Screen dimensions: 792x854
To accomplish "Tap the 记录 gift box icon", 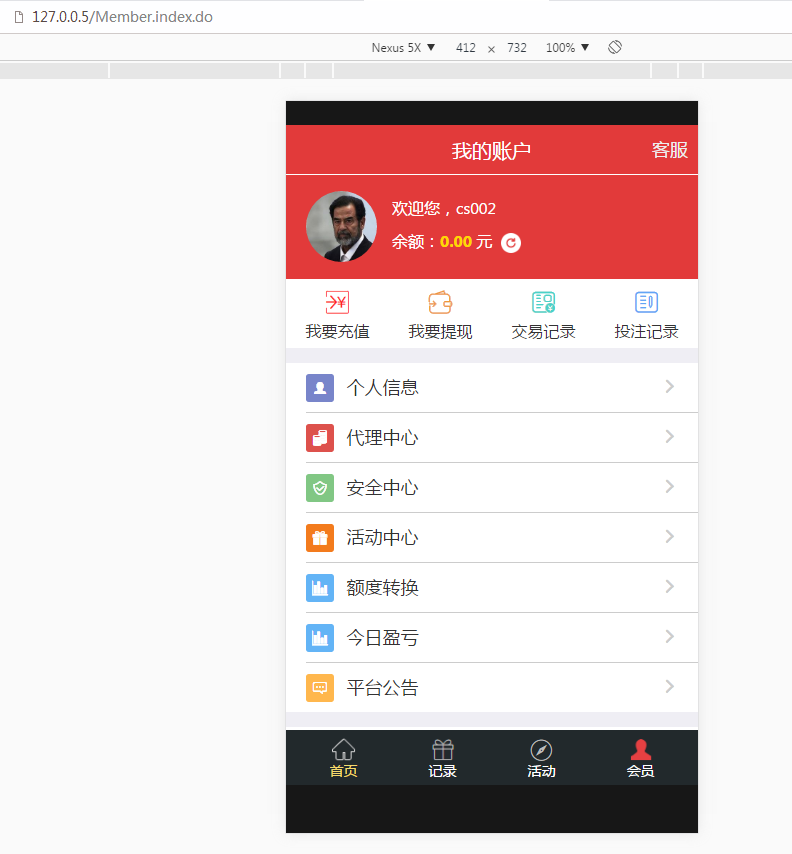I will click(x=443, y=750).
